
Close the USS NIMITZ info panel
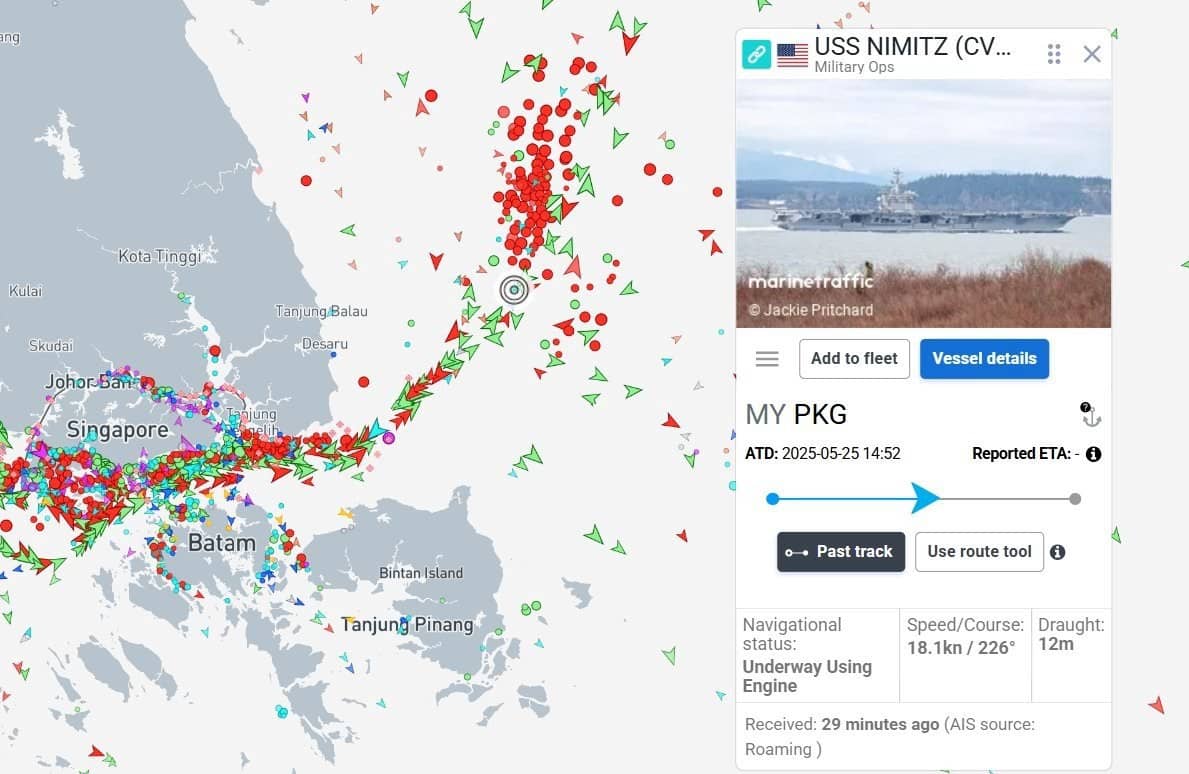click(1092, 54)
